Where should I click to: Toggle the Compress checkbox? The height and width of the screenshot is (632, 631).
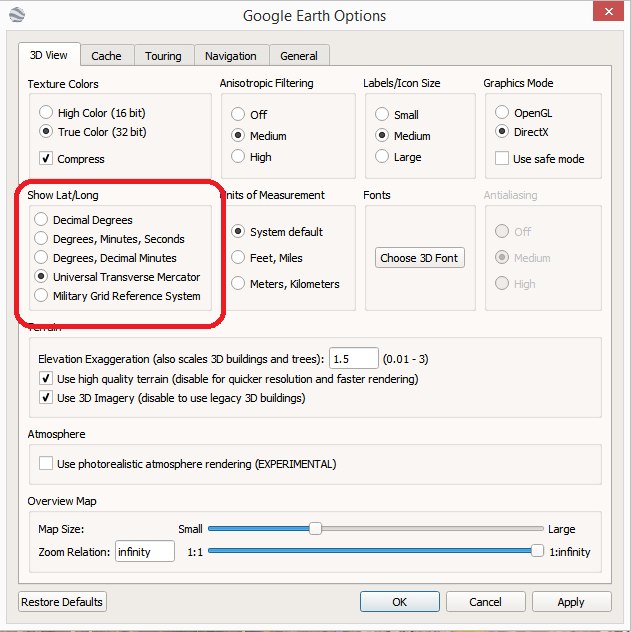click(46, 158)
